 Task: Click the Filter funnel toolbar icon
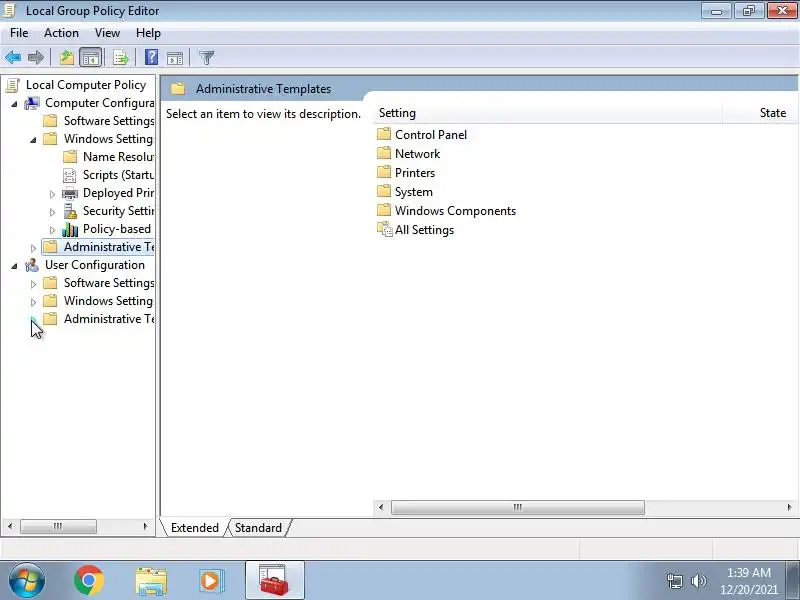click(207, 58)
